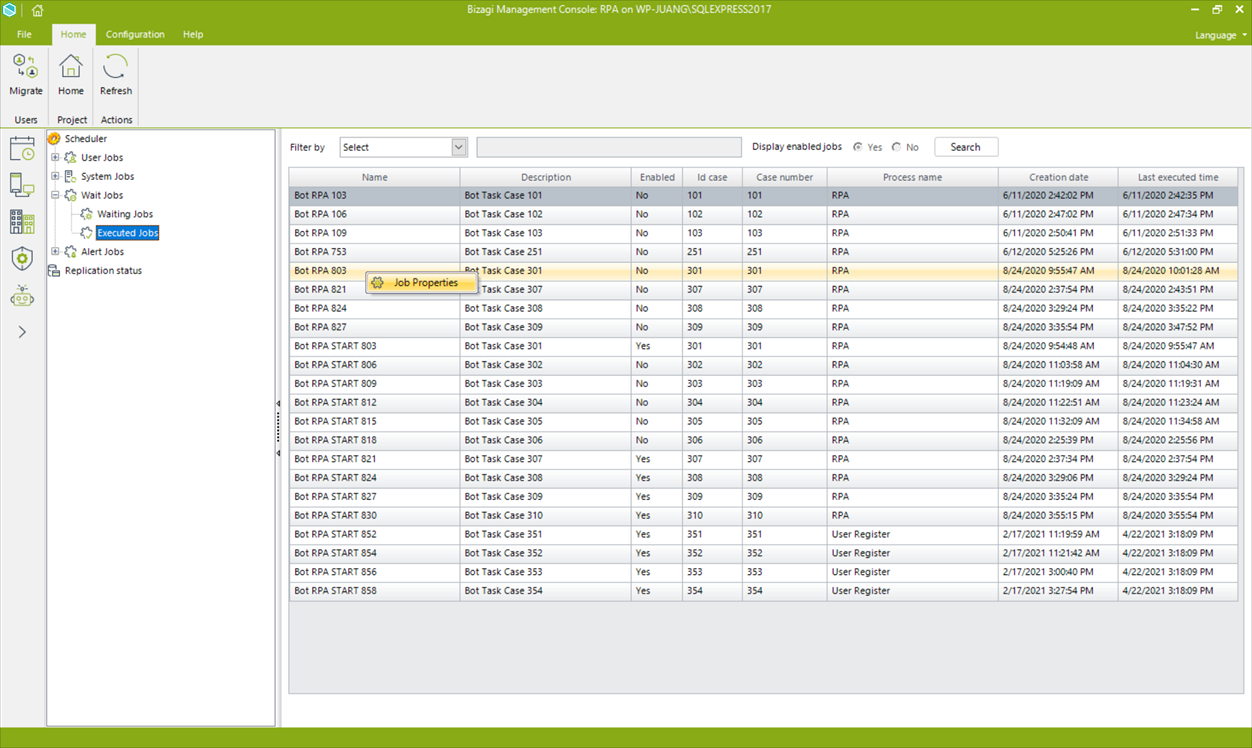Image resolution: width=1252 pixels, height=748 pixels.
Task: Click the System Jobs tree icon
Action: click(71, 177)
